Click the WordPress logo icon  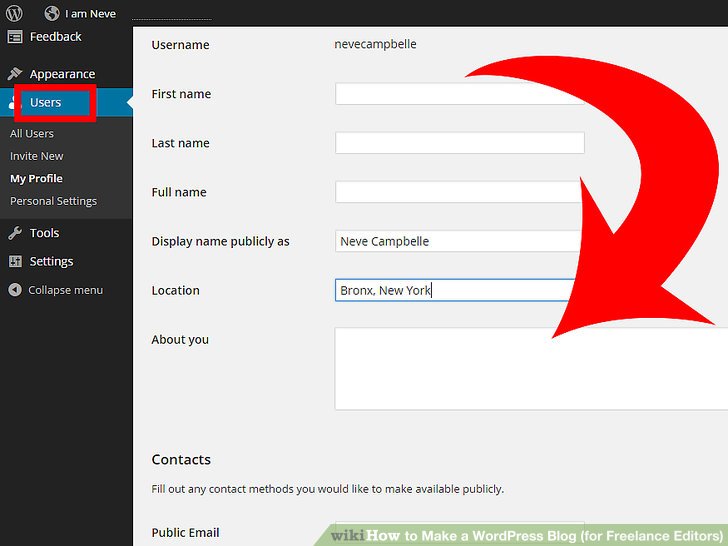pos(15,13)
